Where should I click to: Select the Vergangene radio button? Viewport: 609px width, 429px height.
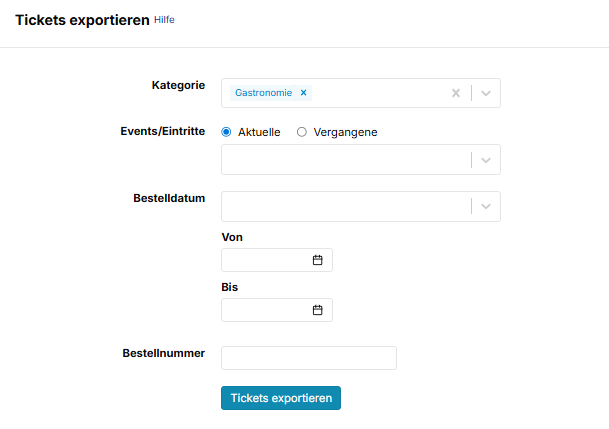coord(302,132)
